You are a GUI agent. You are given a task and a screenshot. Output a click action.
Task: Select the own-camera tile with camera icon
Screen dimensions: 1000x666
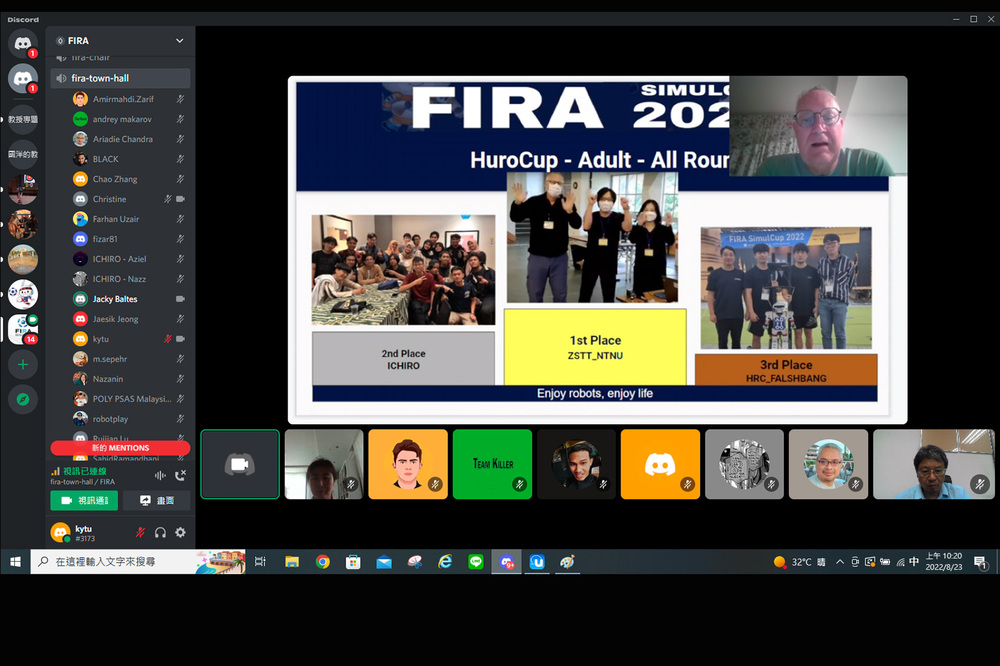240,464
